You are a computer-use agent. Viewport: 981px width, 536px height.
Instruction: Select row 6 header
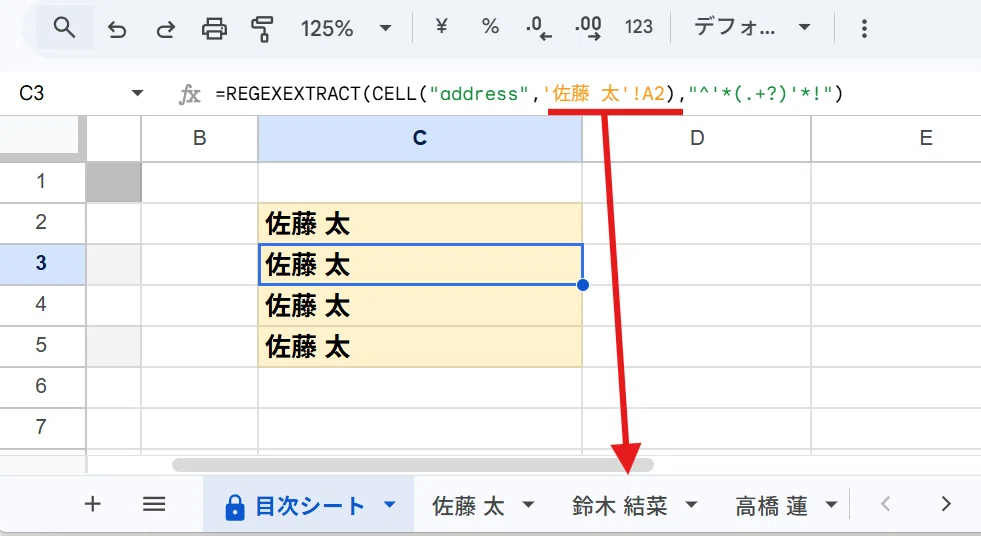(41, 387)
